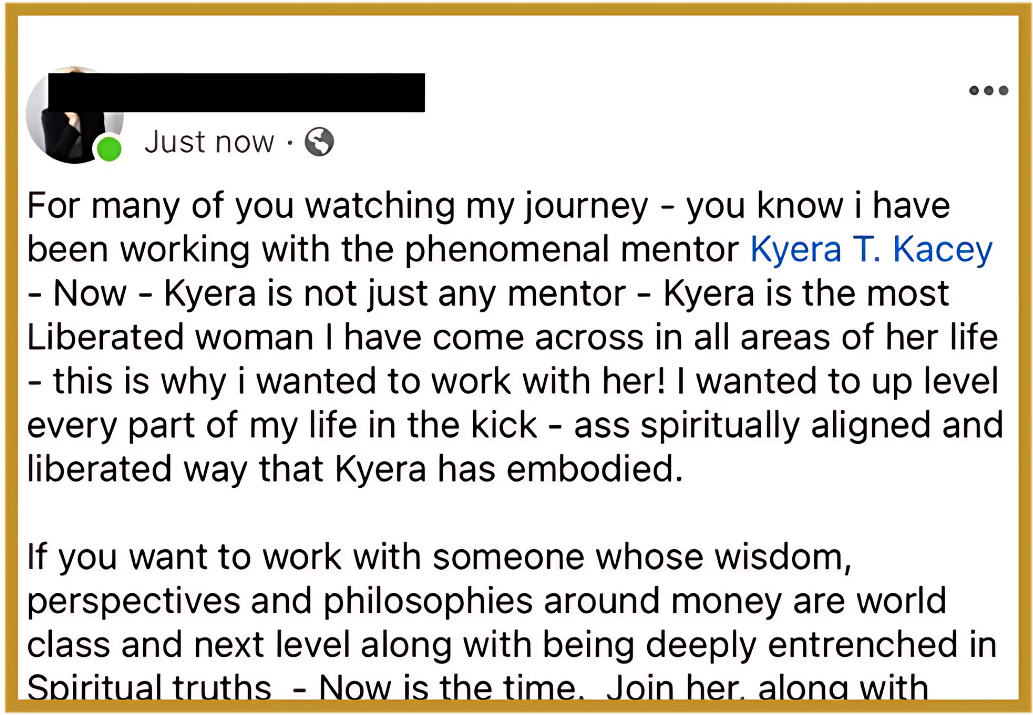Open the three-dot post options menu
This screenshot has width=1033, height=715.
click(988, 91)
